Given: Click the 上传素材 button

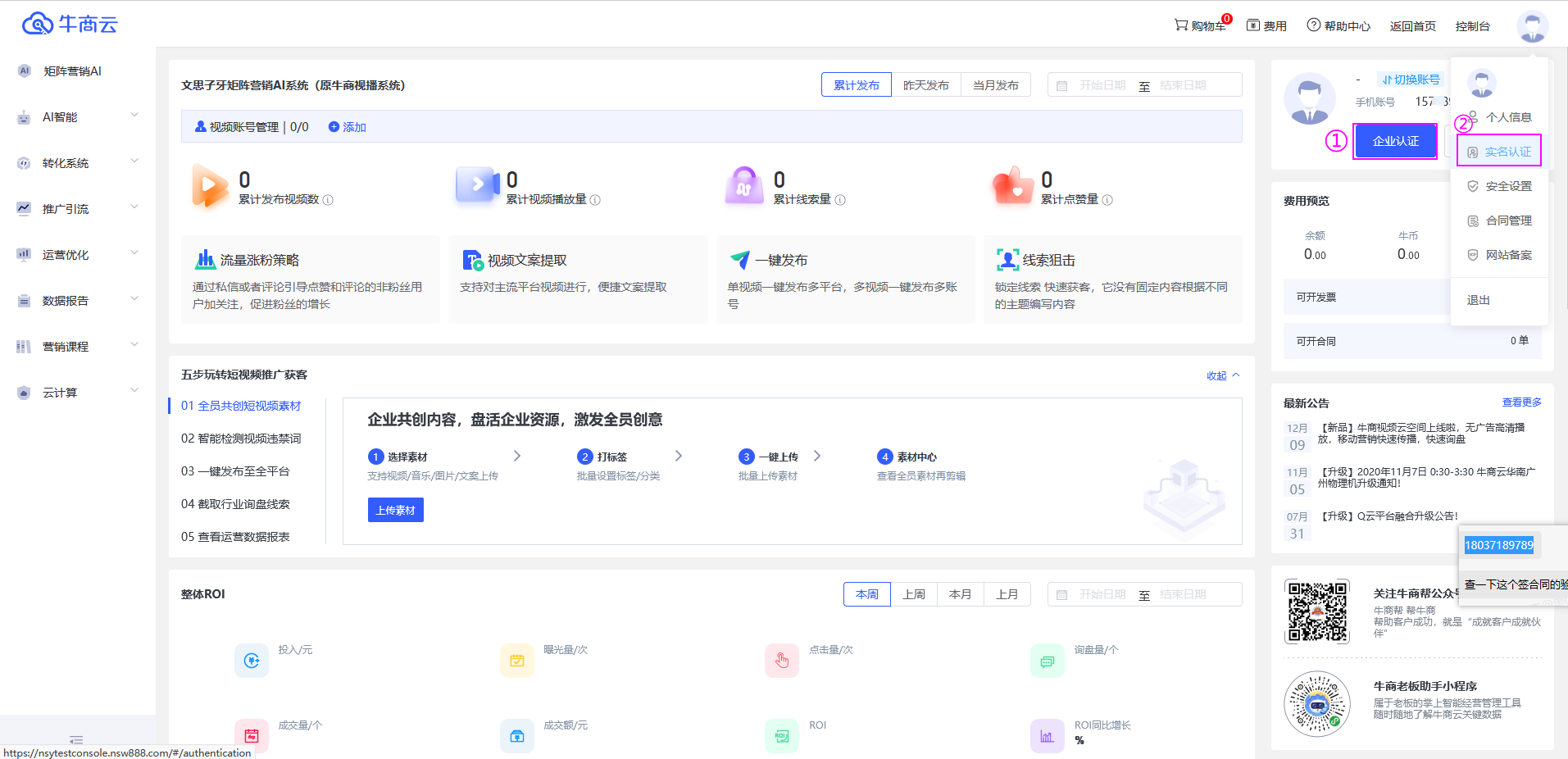Looking at the screenshot, I should click(x=396, y=510).
